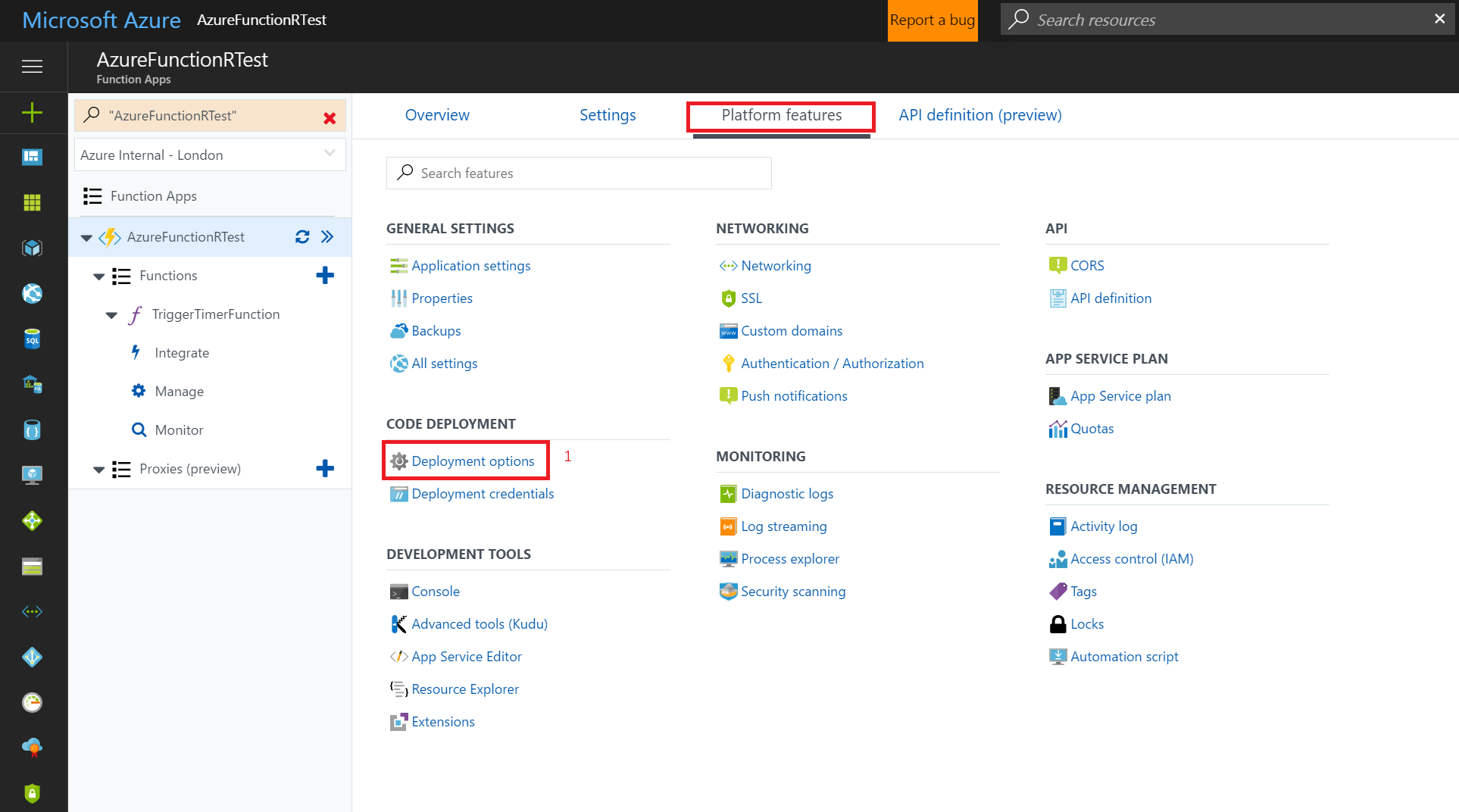1459x812 pixels.
Task: Switch to the Overview tab
Action: [437, 115]
